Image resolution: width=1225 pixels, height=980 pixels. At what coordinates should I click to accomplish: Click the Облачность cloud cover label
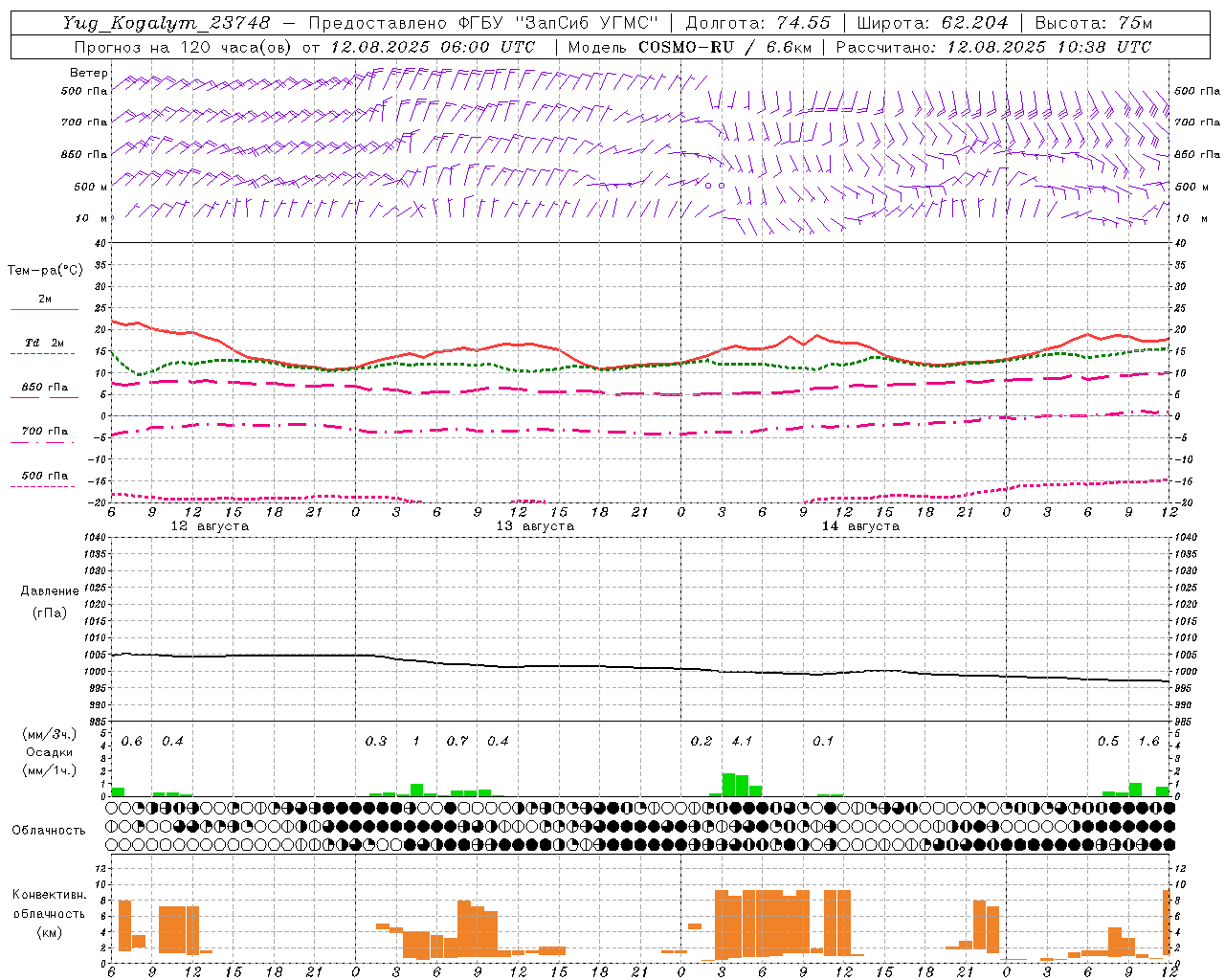coord(49,831)
